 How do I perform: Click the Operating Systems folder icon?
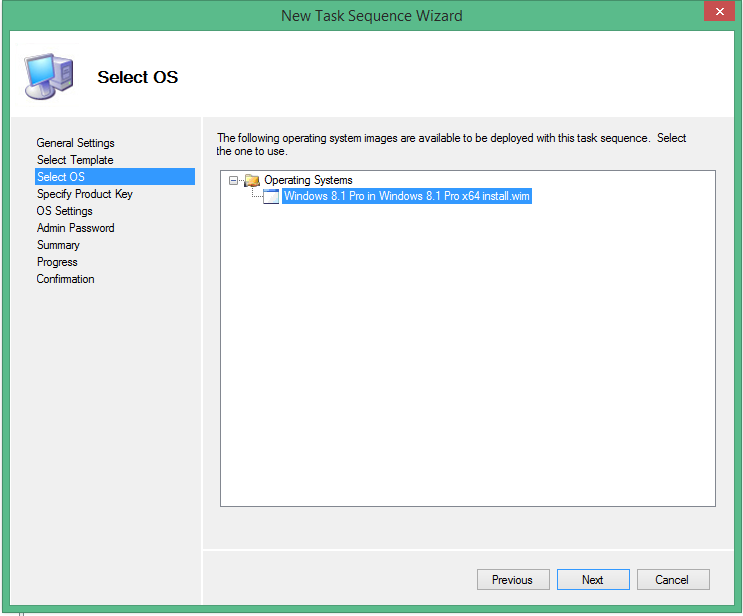[x=252, y=180]
